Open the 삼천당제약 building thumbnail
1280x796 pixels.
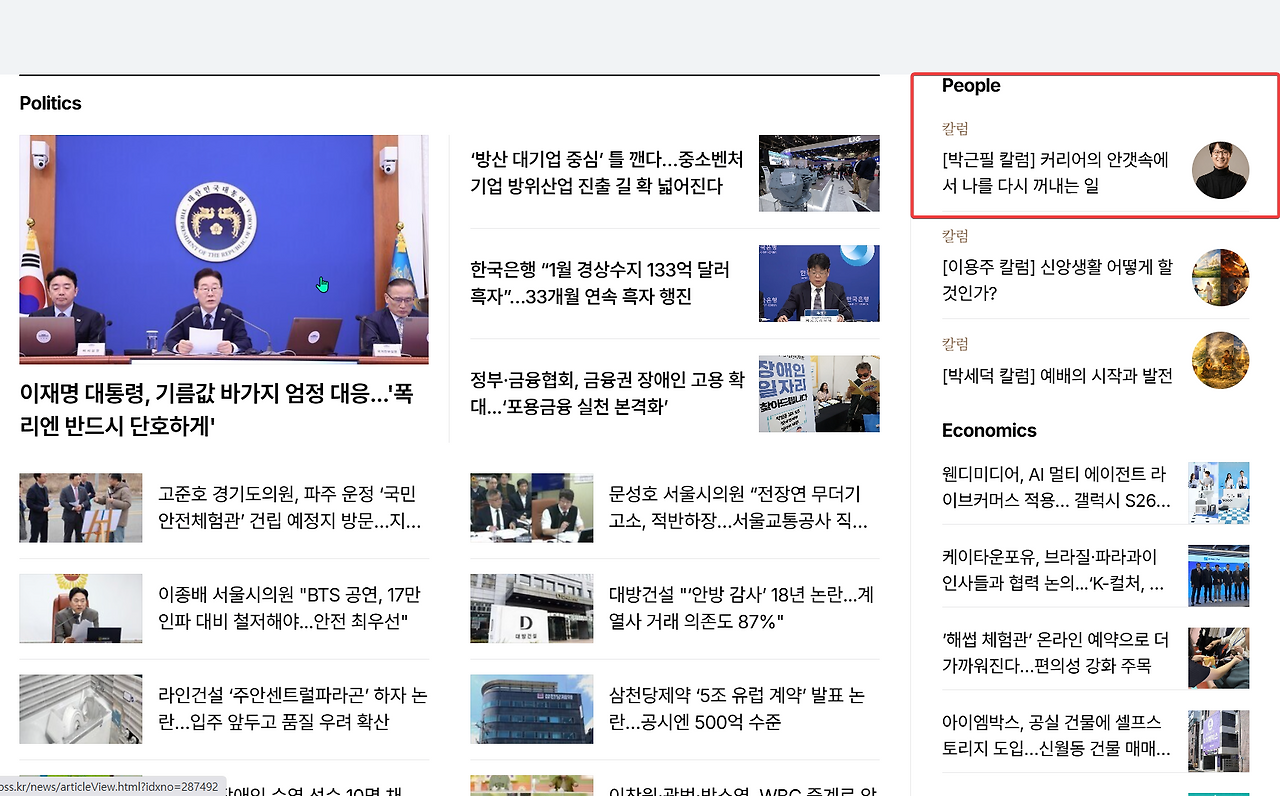532,709
